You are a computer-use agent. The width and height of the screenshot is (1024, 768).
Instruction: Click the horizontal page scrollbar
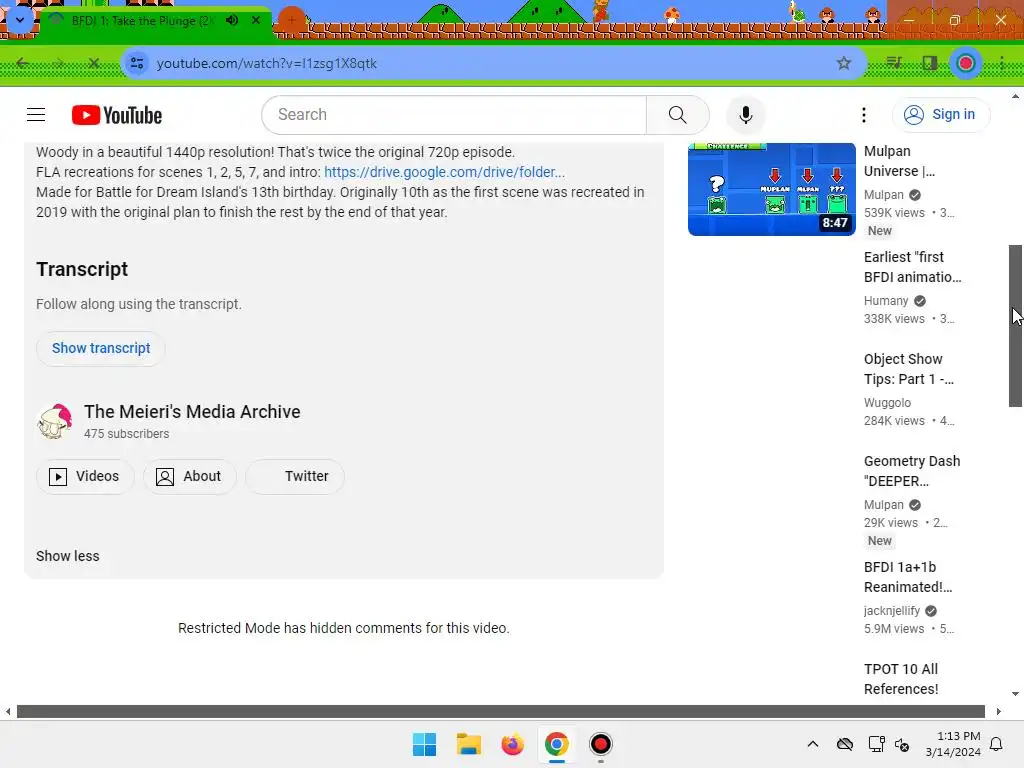(500, 711)
